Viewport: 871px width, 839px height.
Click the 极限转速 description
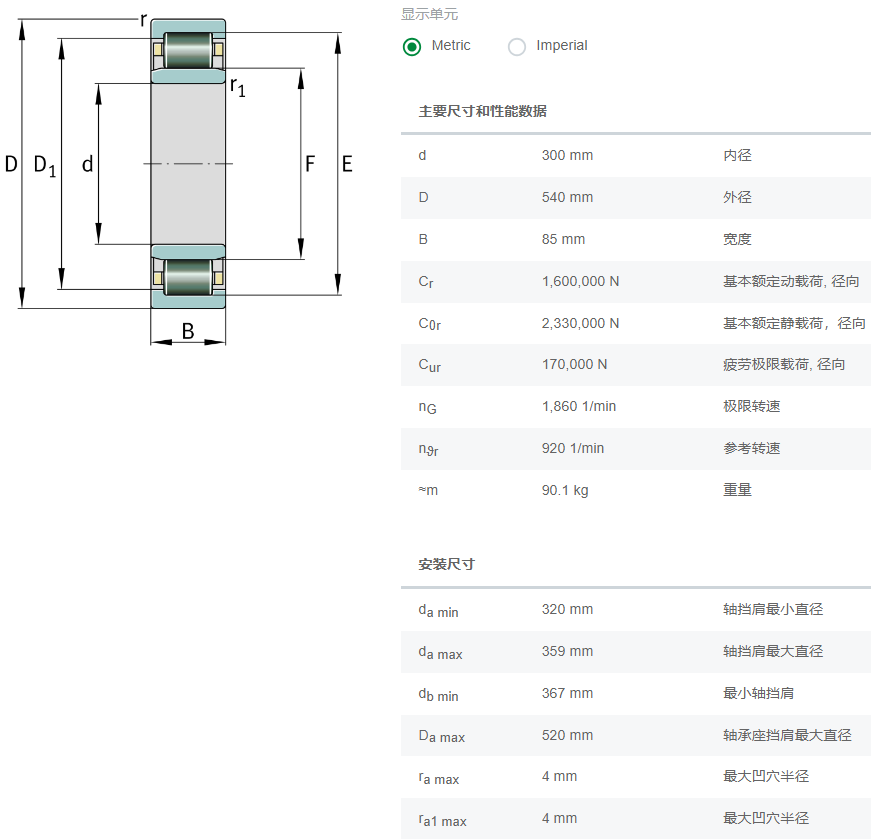752,407
